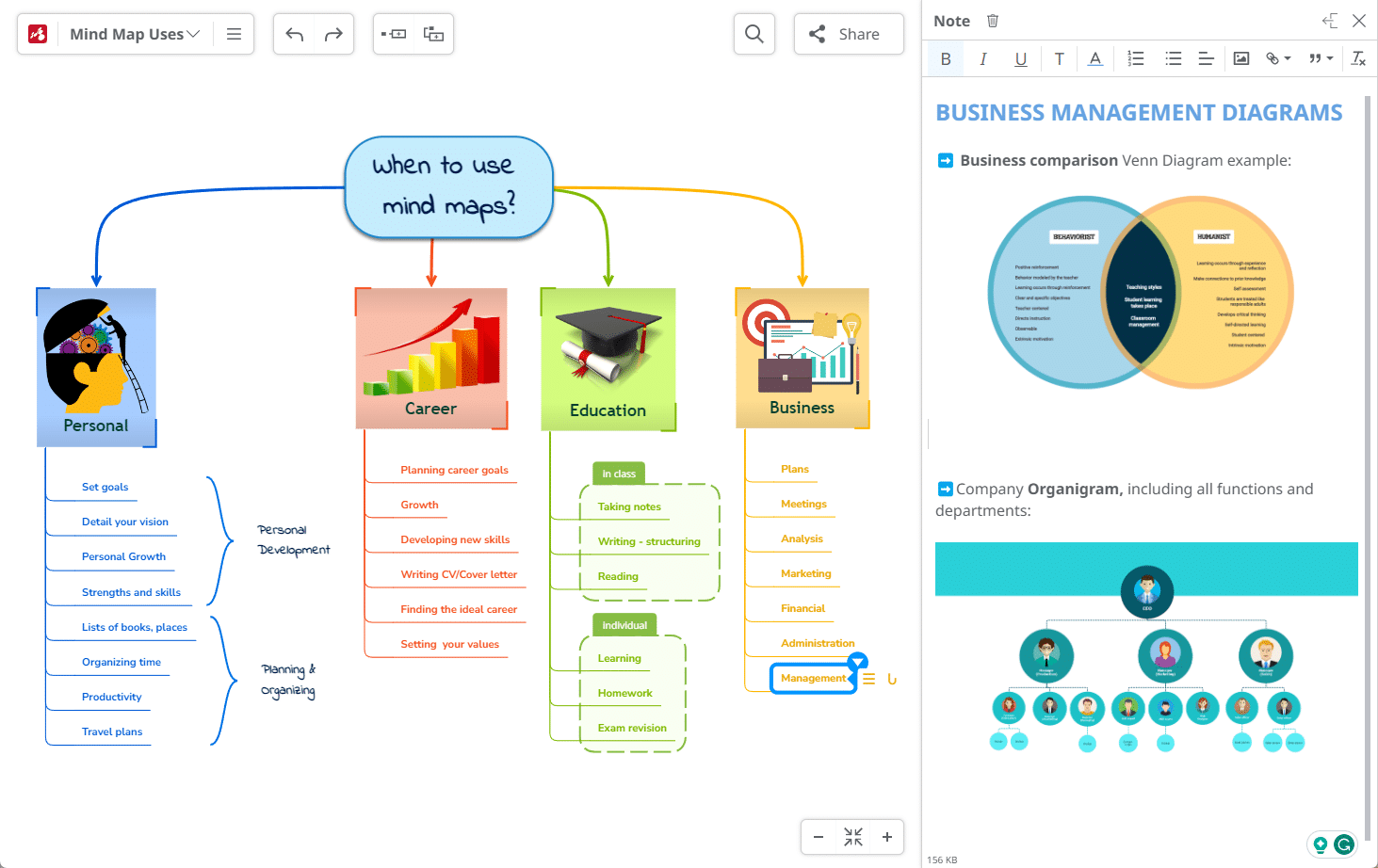This screenshot has width=1378, height=868.
Task: Insert a numbered list in note
Action: click(x=1136, y=59)
